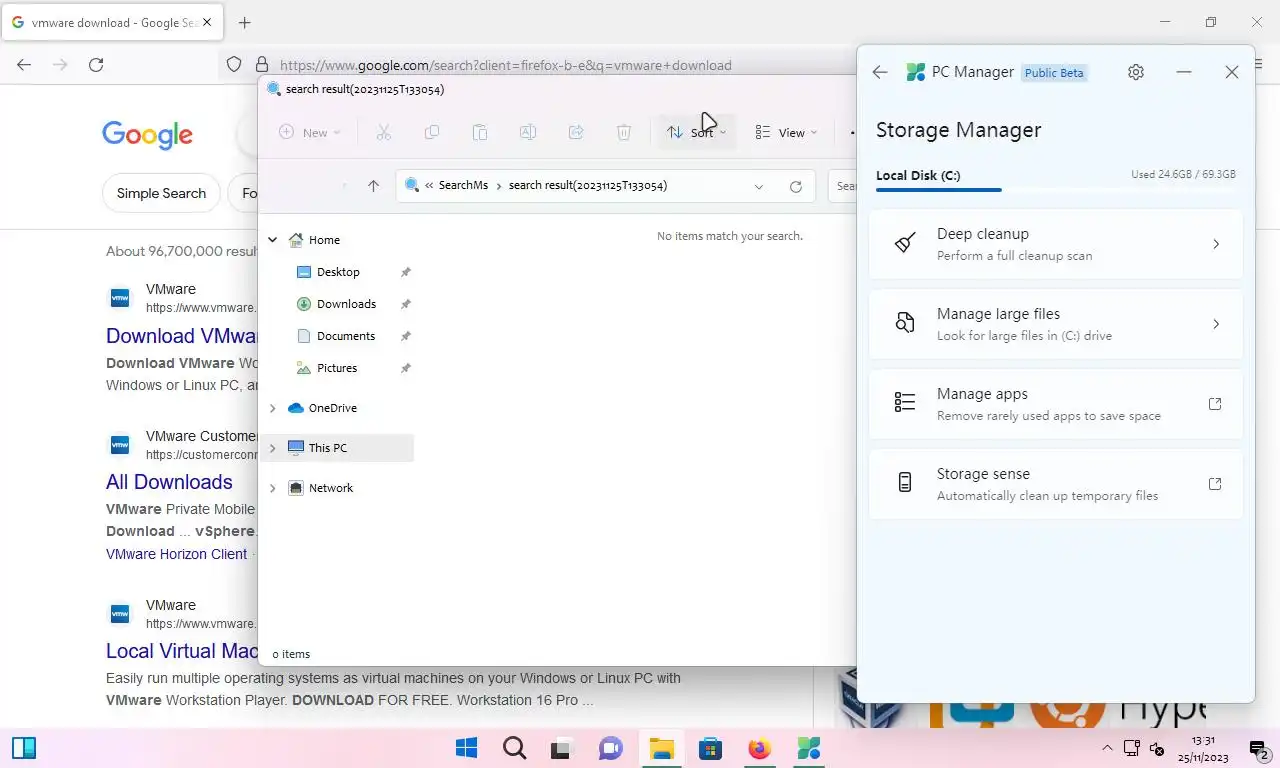This screenshot has width=1280, height=768.
Task: Click the site padlock icon in Firefox
Action: pos(262,65)
